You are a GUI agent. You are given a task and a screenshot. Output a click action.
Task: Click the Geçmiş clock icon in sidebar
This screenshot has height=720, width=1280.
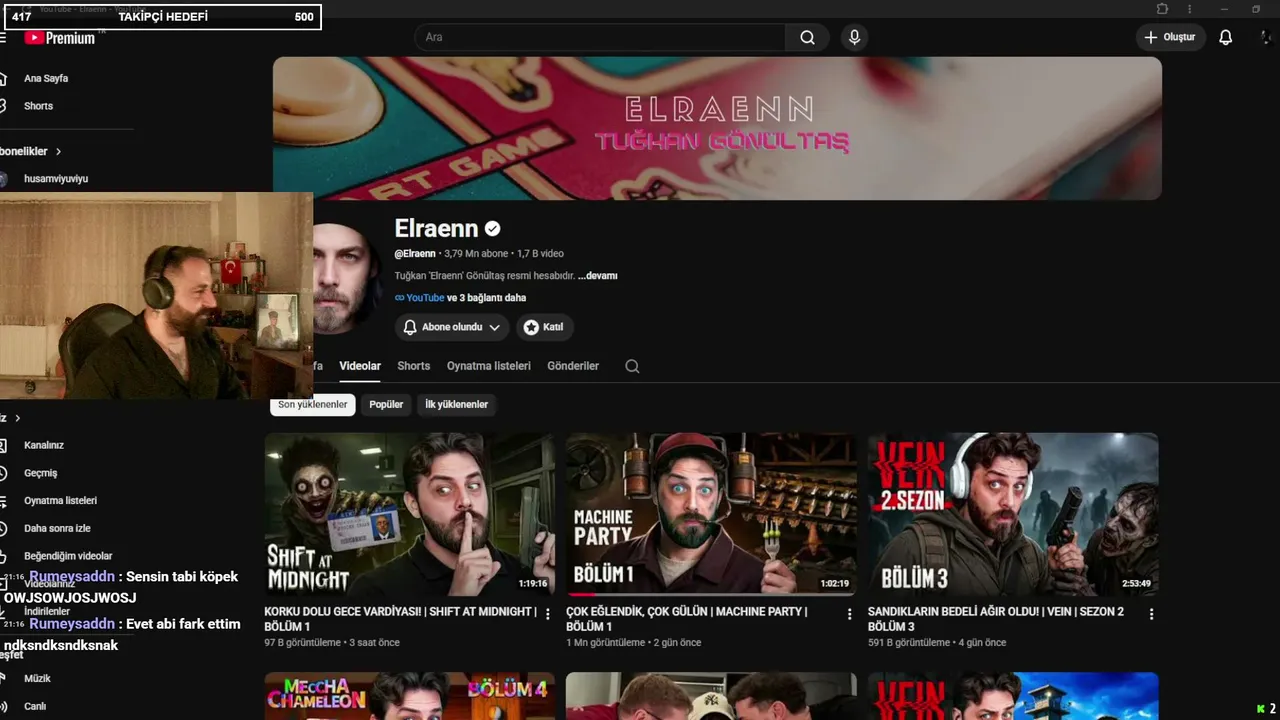(x=3, y=473)
